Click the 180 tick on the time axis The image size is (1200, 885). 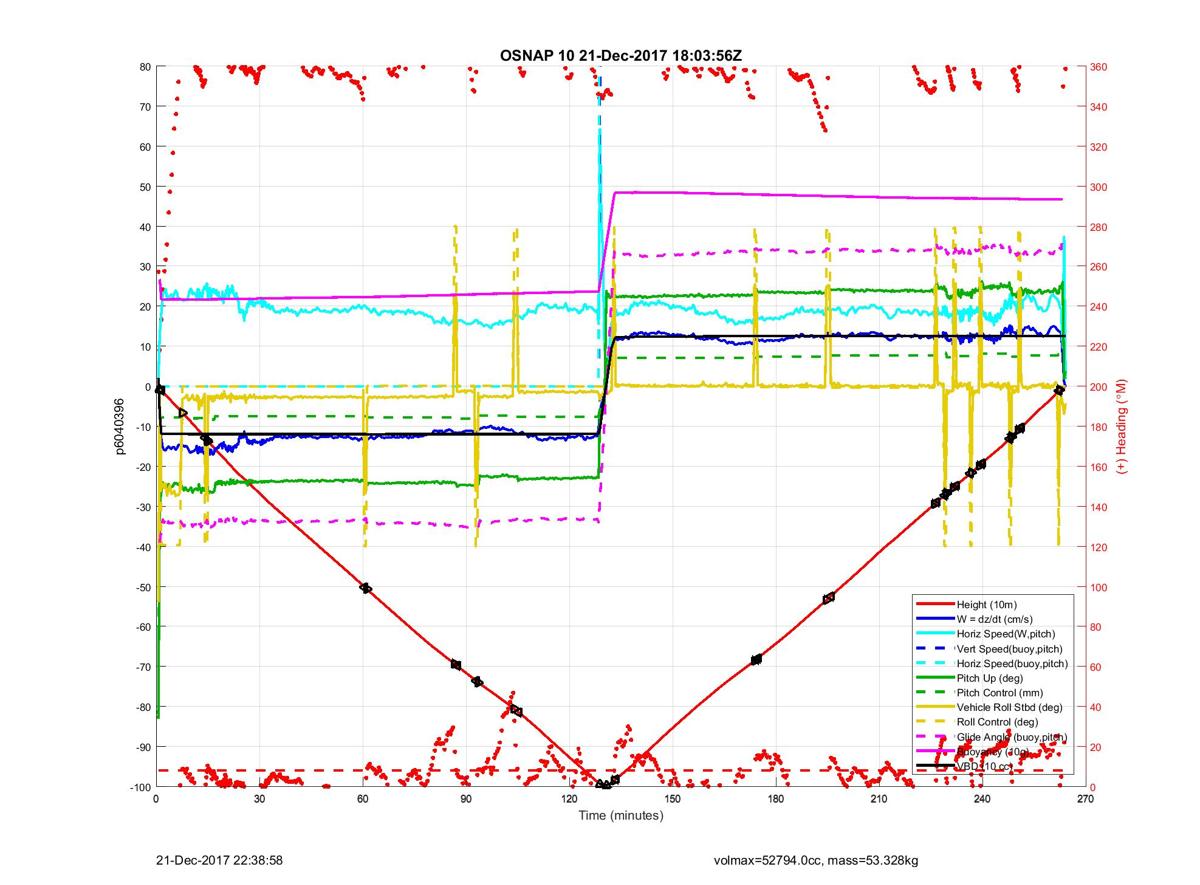click(776, 799)
